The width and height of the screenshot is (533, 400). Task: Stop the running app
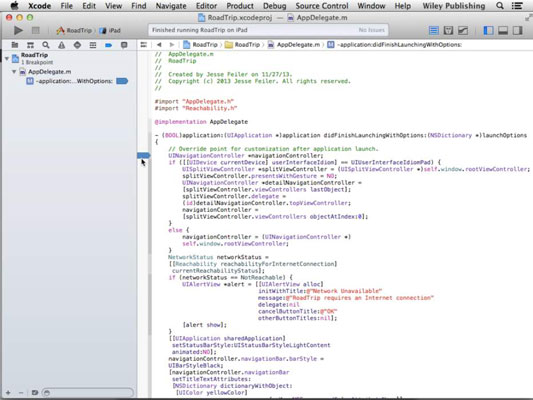pyautogui.click(x=35, y=31)
